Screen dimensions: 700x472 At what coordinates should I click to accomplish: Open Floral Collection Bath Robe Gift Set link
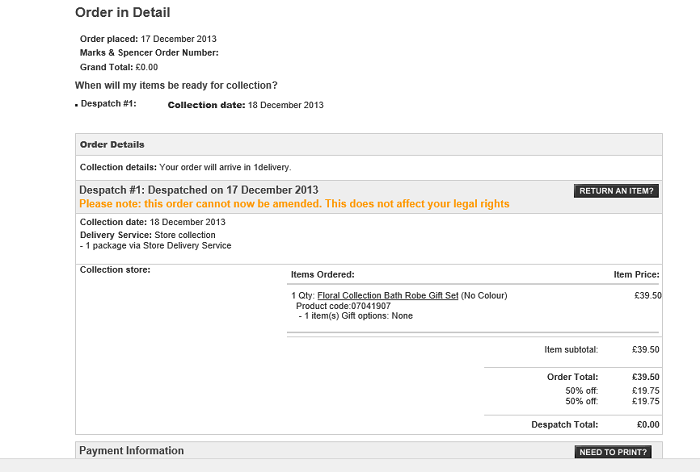click(387, 296)
